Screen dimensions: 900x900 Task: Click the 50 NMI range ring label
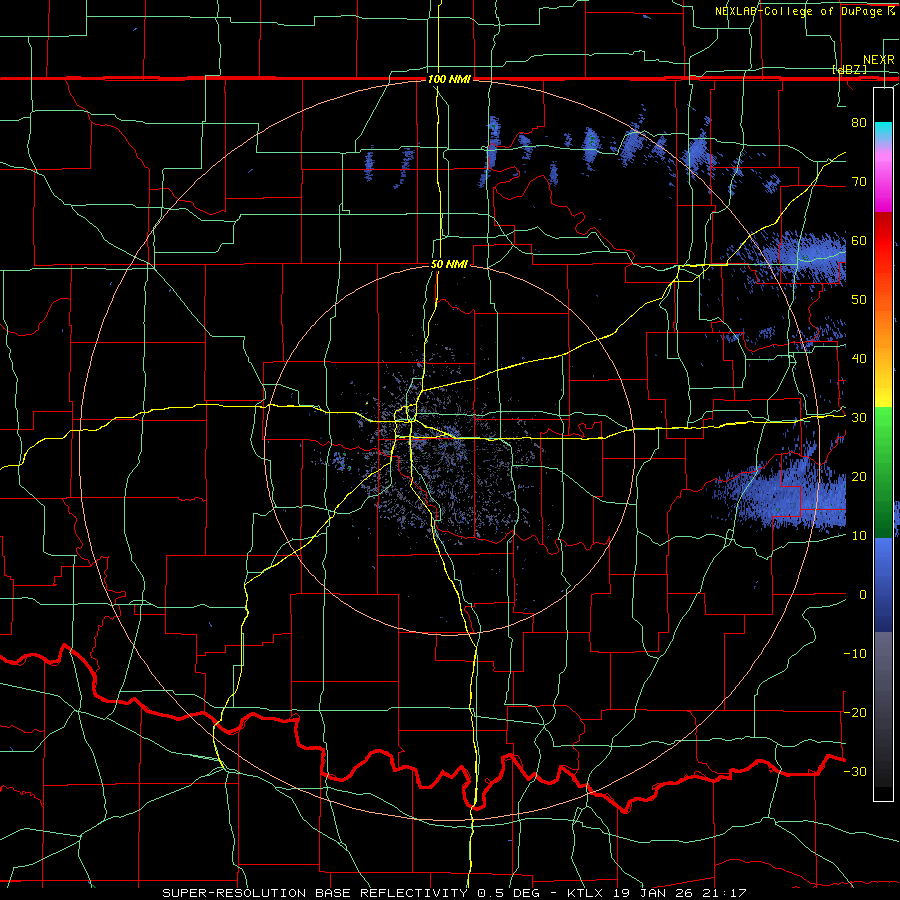click(x=449, y=265)
